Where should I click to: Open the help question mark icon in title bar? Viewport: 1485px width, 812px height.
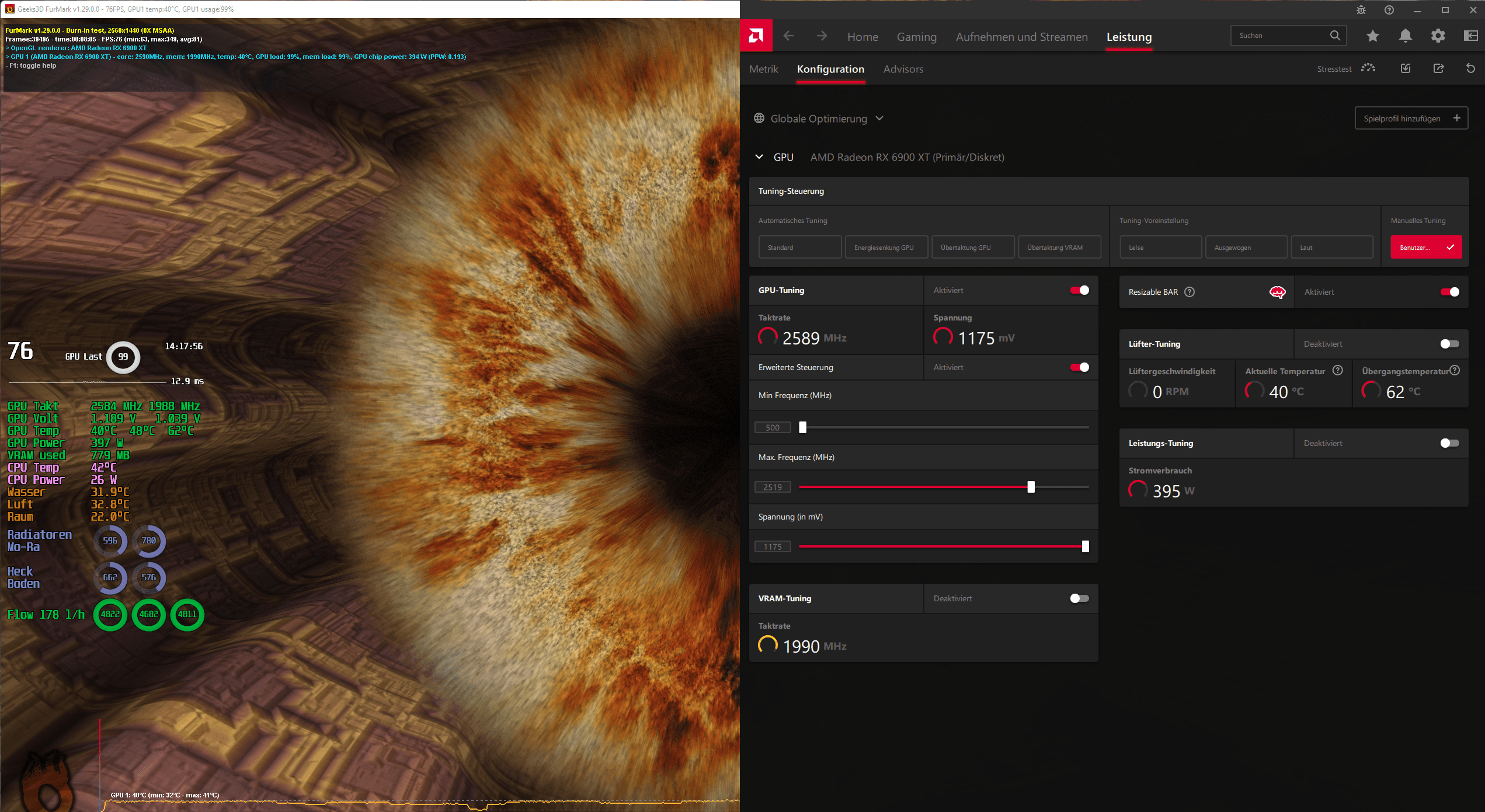coord(1389,10)
